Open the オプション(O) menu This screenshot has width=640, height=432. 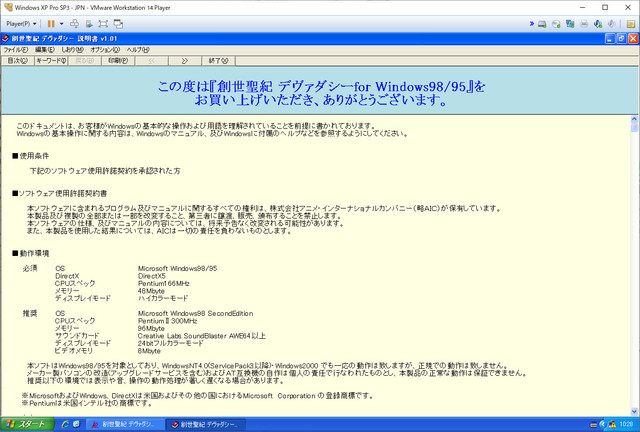pos(105,50)
